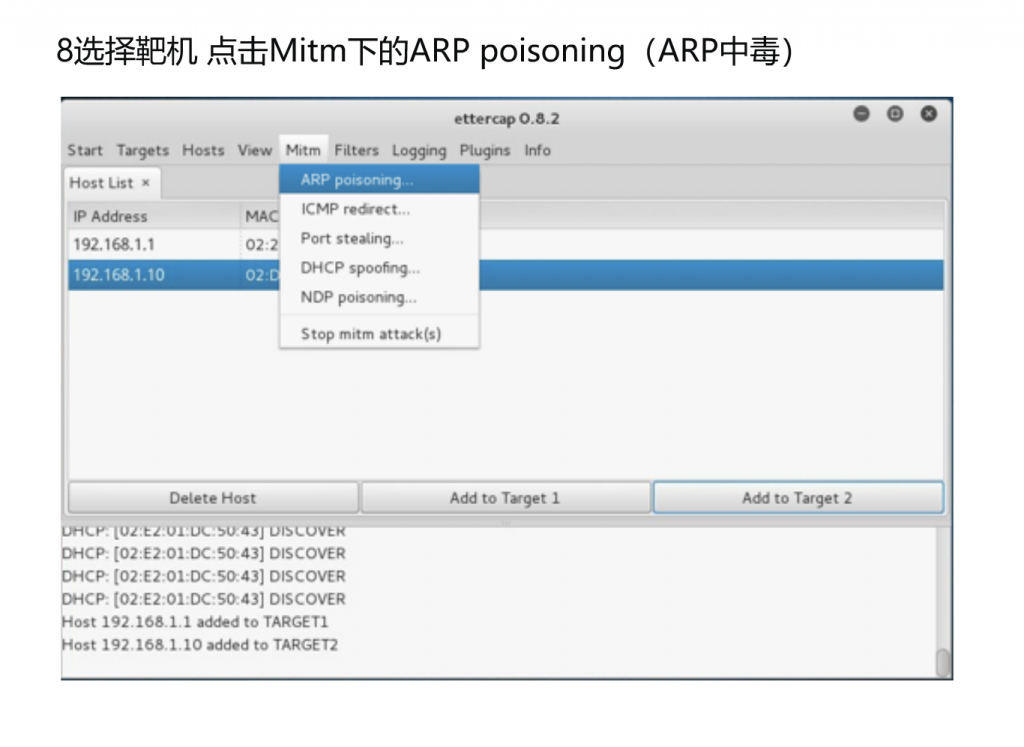Select DHCP spoofing option

(x=379, y=268)
